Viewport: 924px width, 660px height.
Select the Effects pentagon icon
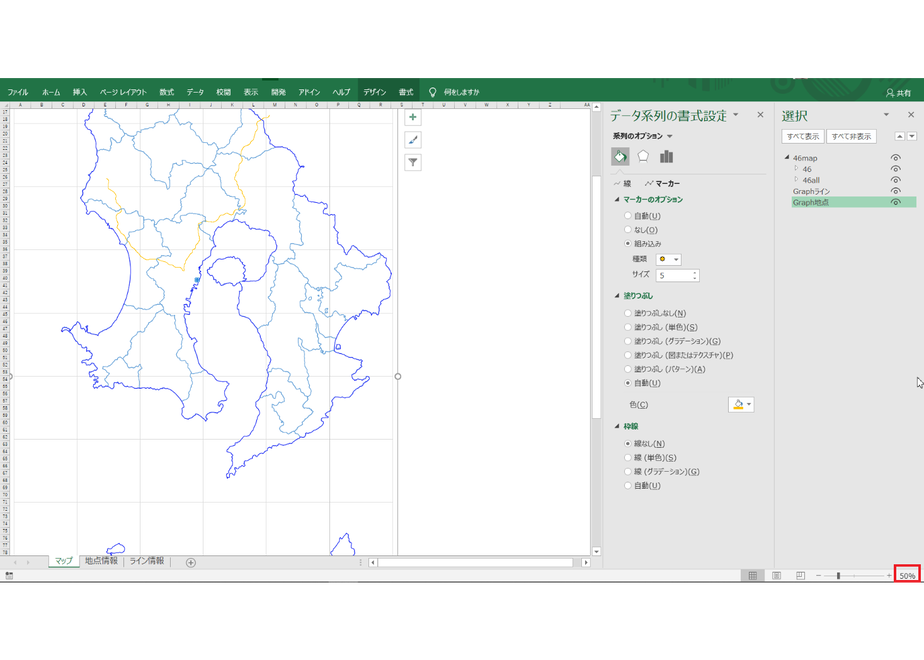pyautogui.click(x=643, y=156)
